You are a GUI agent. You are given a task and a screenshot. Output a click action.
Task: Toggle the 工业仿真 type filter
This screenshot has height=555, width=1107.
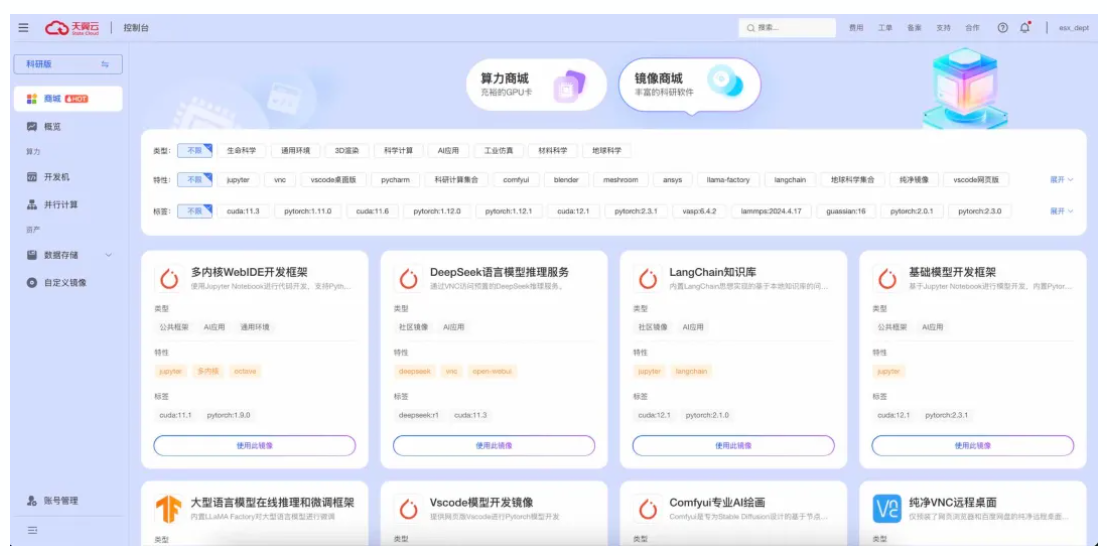(x=498, y=150)
